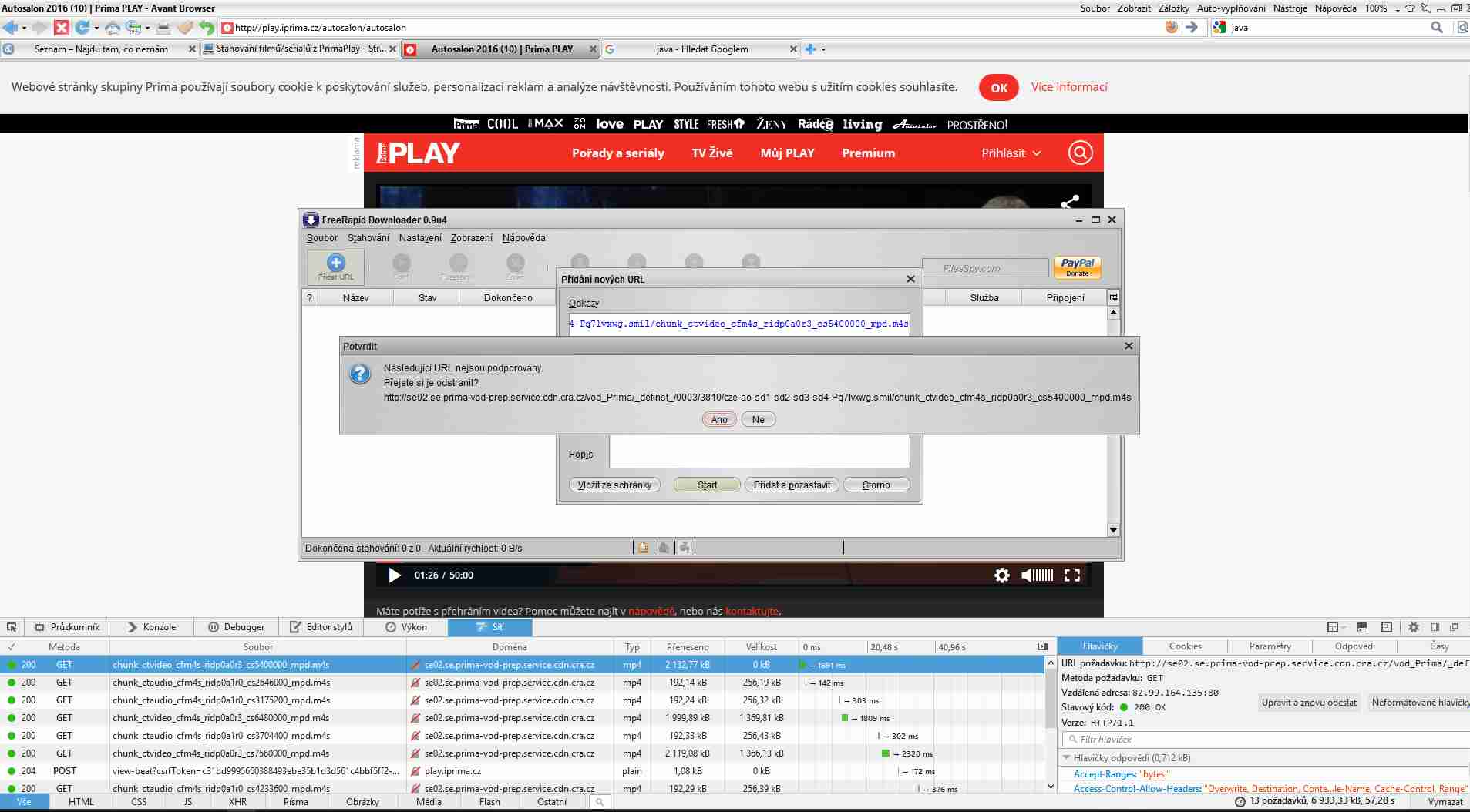The width and height of the screenshot is (1470, 812).
Task: Click the network list scrollbar down arrow
Action: tap(1051, 787)
